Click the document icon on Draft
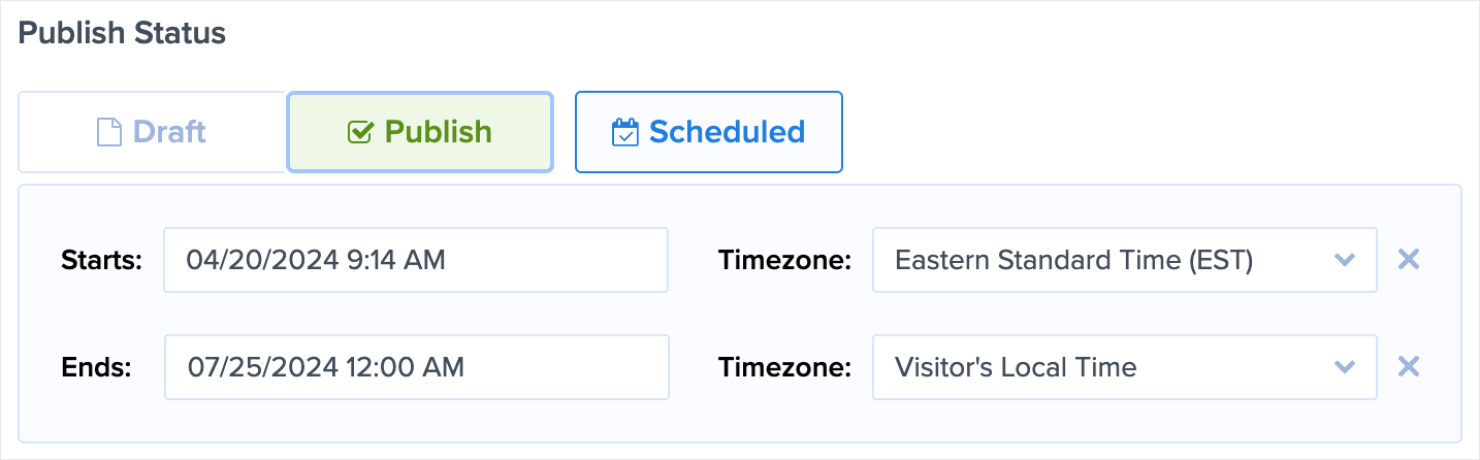1480x460 pixels. (108, 132)
